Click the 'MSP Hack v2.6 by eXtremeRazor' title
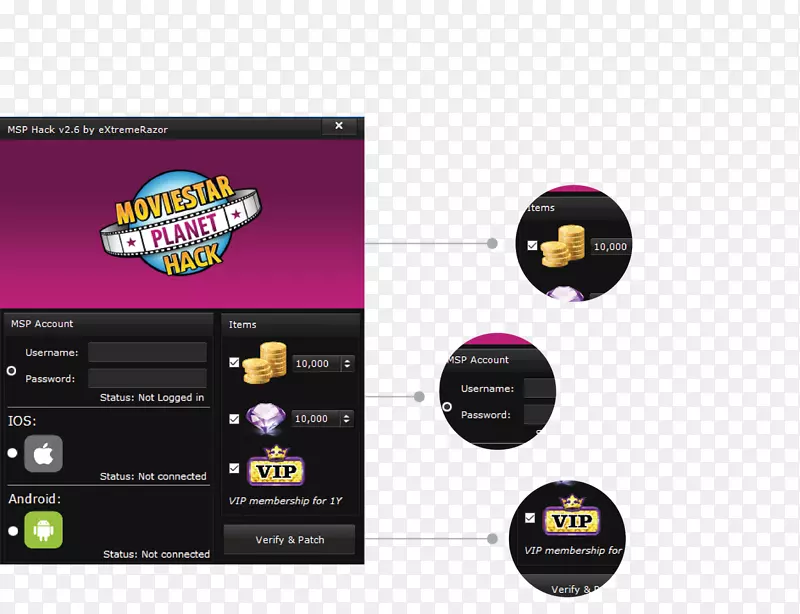Screen dimensions: 800x614 click(88, 130)
